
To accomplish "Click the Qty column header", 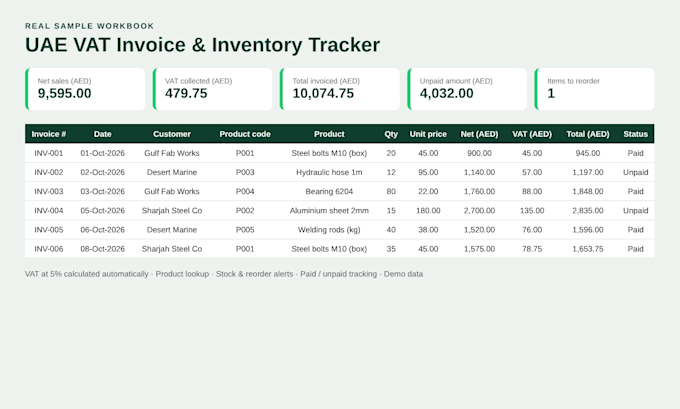I will click(x=391, y=134).
